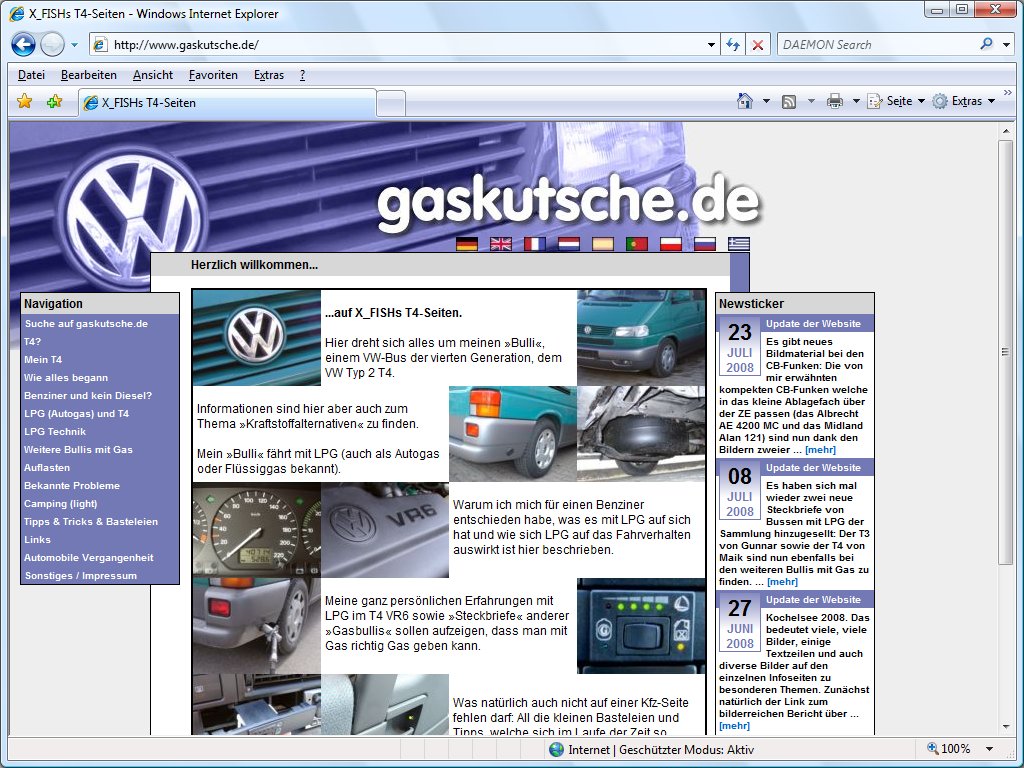1024x768 pixels.
Task: Open the 100% zoom level dropdown
Action: click(x=989, y=749)
